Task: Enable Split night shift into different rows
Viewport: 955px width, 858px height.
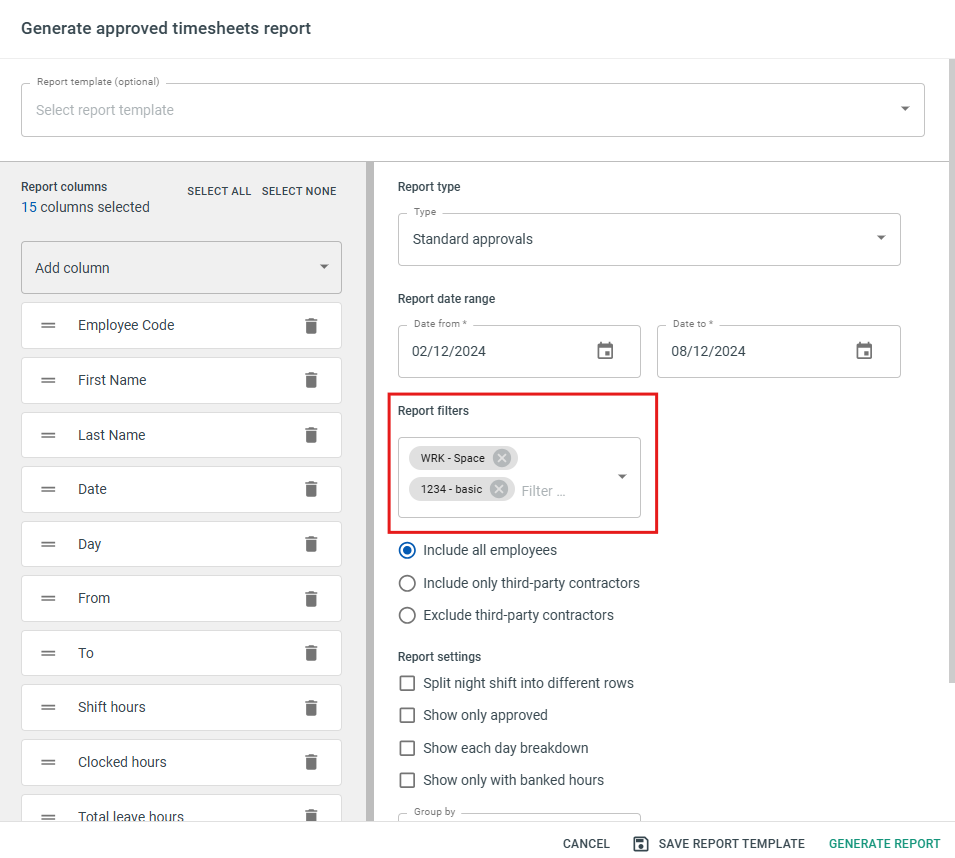Action: (x=407, y=683)
